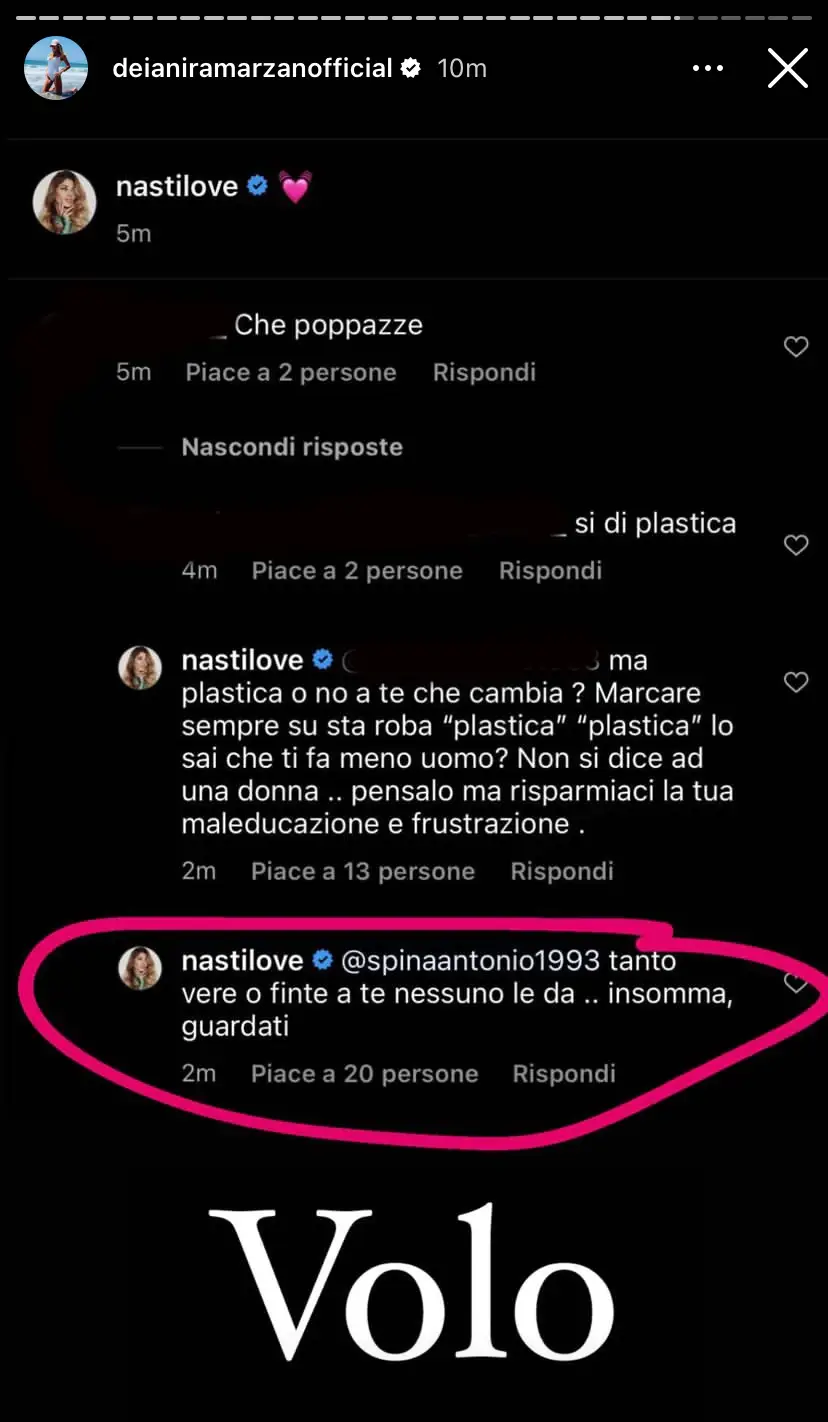Close the story with the X icon
Screen dimensions: 828x1422
click(787, 68)
